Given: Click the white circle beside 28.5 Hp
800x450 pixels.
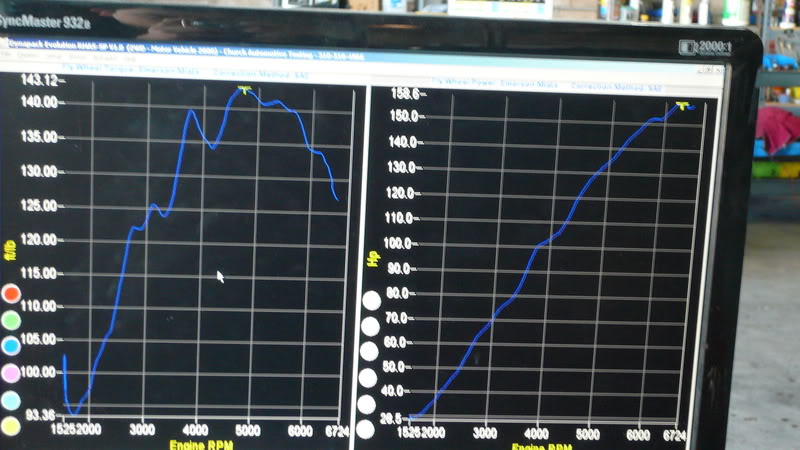Looking at the screenshot, I should coord(366,430).
